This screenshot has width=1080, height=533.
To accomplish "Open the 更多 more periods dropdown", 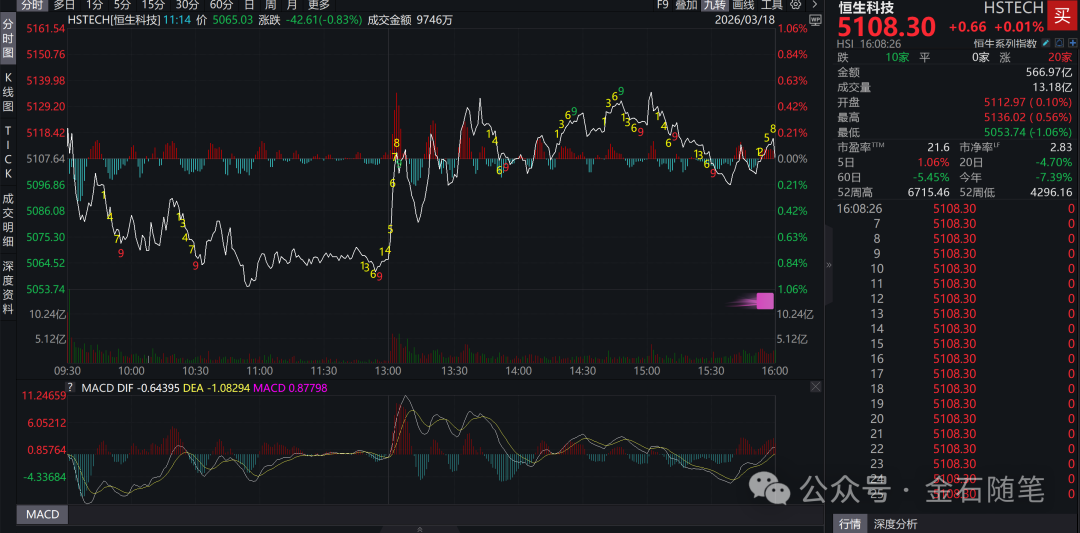I will (320, 5).
